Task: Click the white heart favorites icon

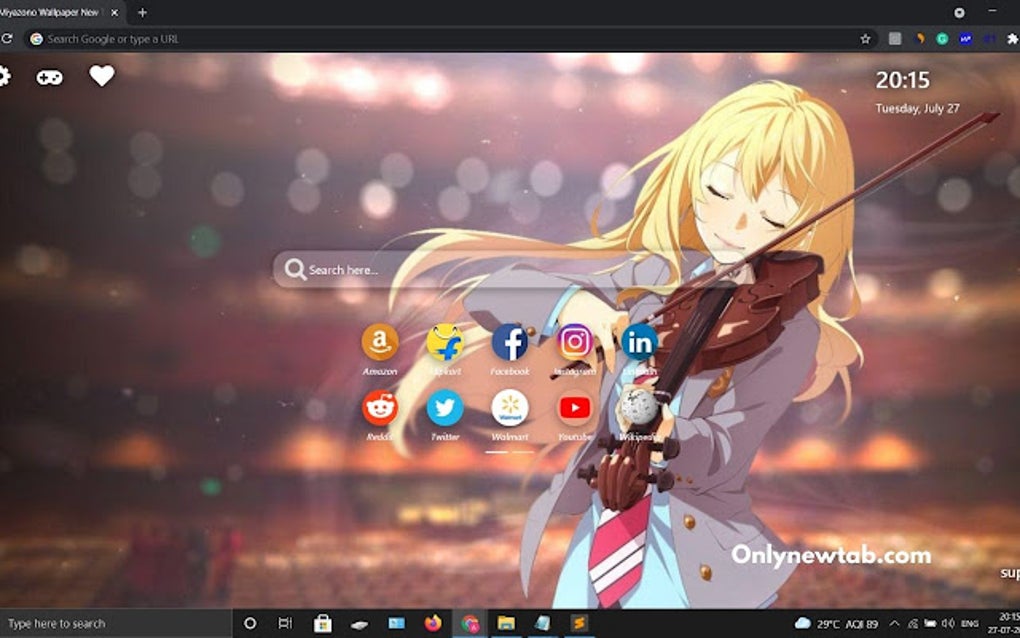Action: [101, 76]
